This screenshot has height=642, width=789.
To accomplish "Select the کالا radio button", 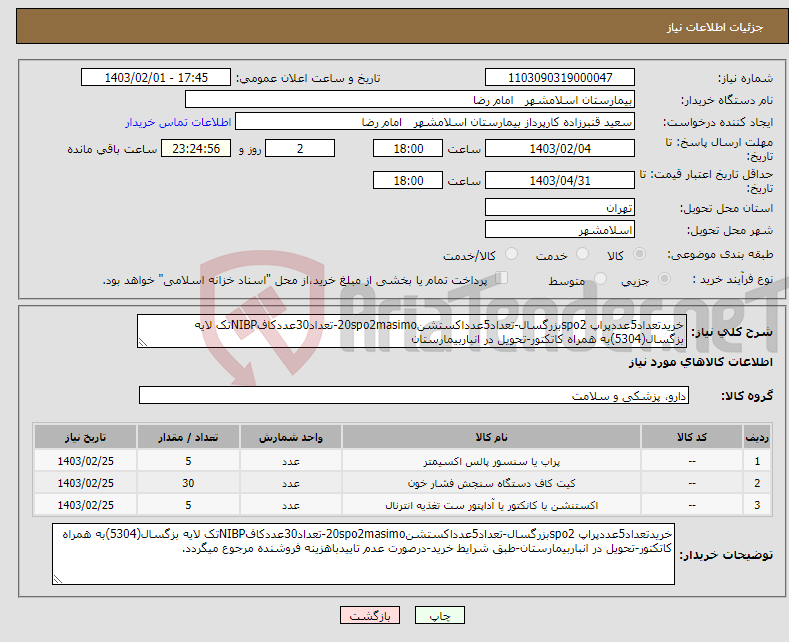I will pos(640,254).
